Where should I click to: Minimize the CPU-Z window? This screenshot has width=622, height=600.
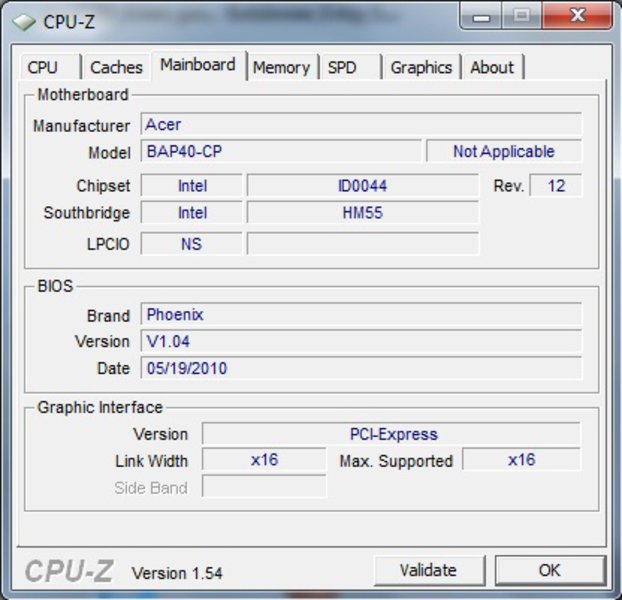click(481, 16)
